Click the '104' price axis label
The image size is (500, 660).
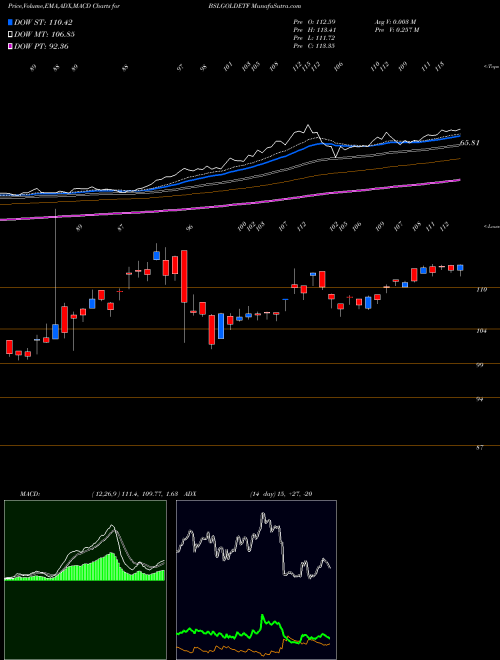pyautogui.click(x=481, y=331)
